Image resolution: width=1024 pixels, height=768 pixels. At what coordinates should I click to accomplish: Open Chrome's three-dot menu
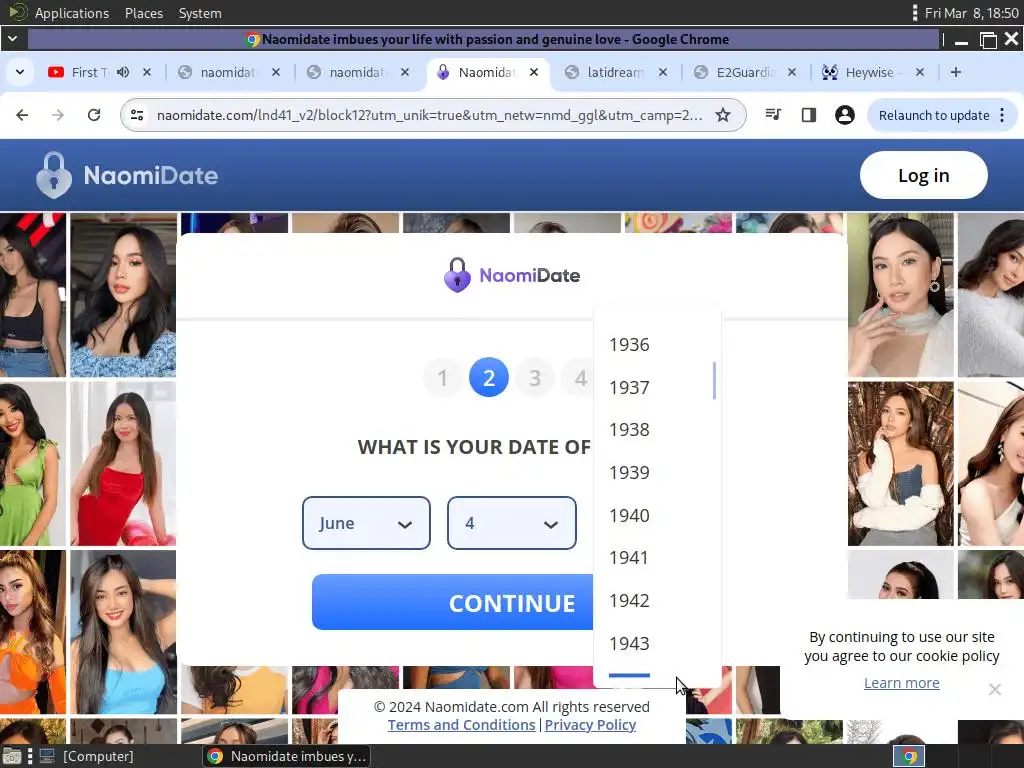[1002, 115]
